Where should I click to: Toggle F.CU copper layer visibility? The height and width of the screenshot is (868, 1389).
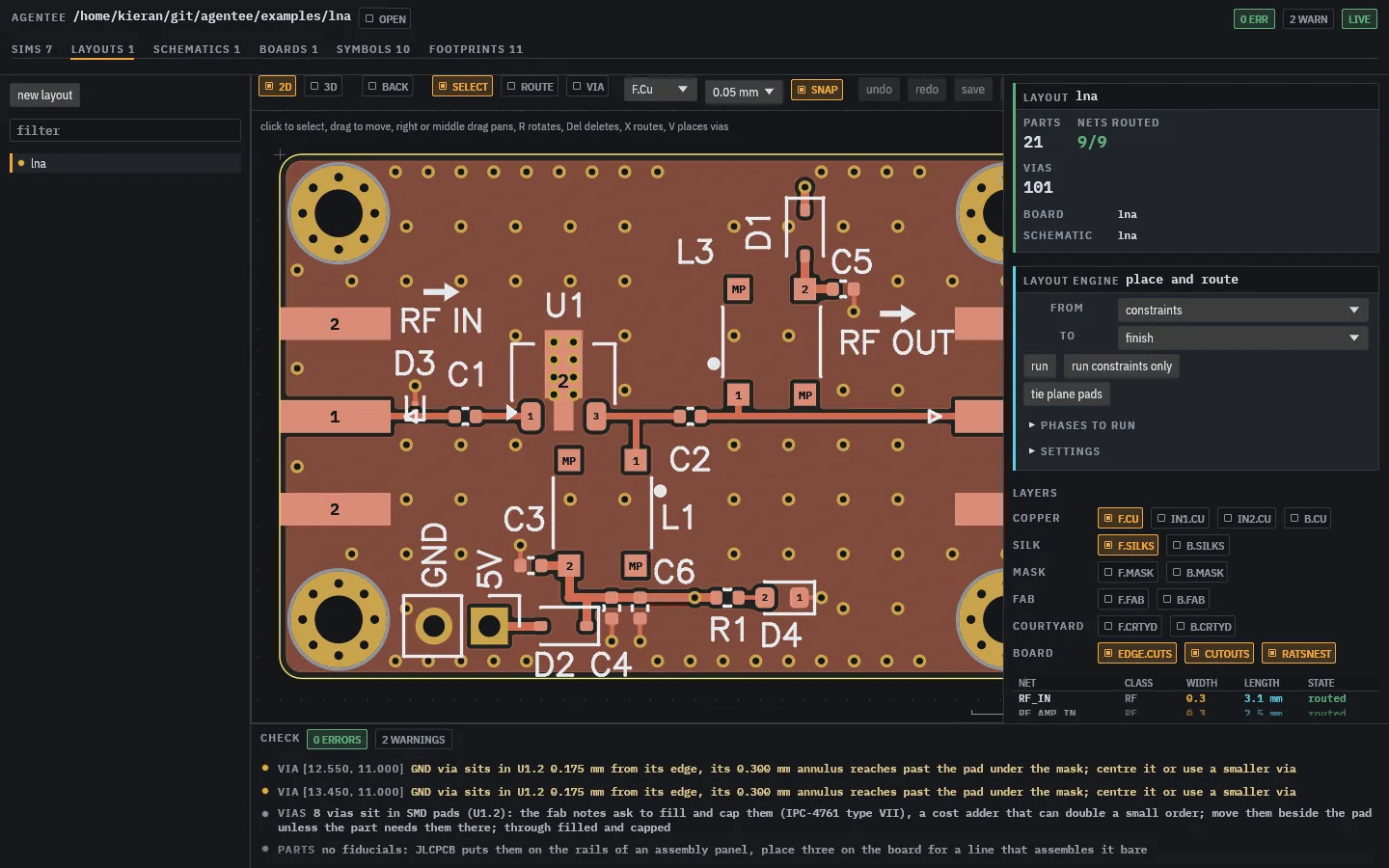click(1121, 519)
